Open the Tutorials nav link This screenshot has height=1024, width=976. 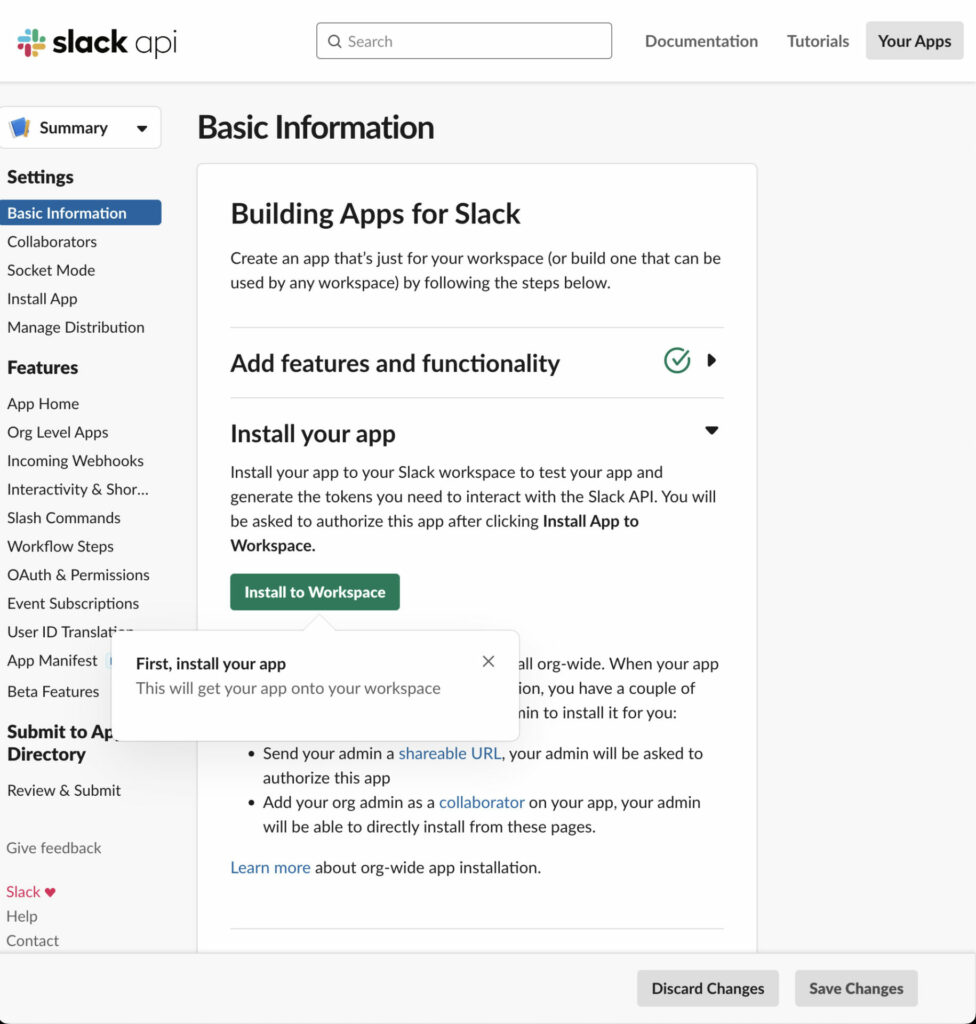(818, 41)
